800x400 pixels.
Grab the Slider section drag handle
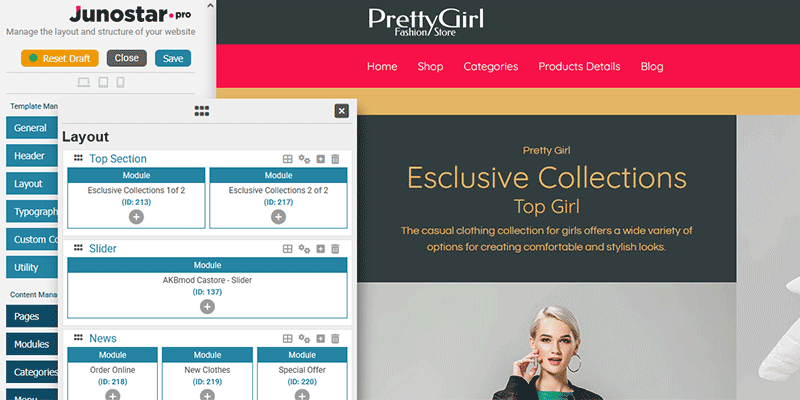click(x=78, y=248)
